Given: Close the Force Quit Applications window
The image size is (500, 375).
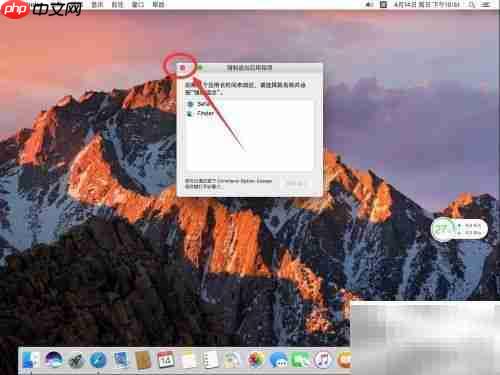Looking at the screenshot, I should (x=182, y=68).
